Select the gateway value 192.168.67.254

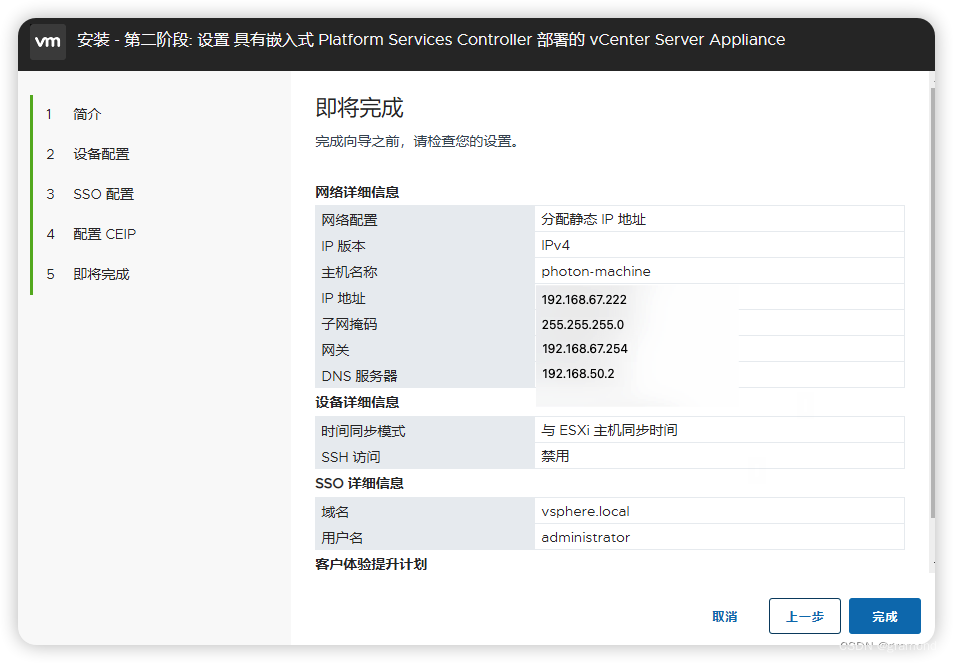pyautogui.click(x=584, y=349)
